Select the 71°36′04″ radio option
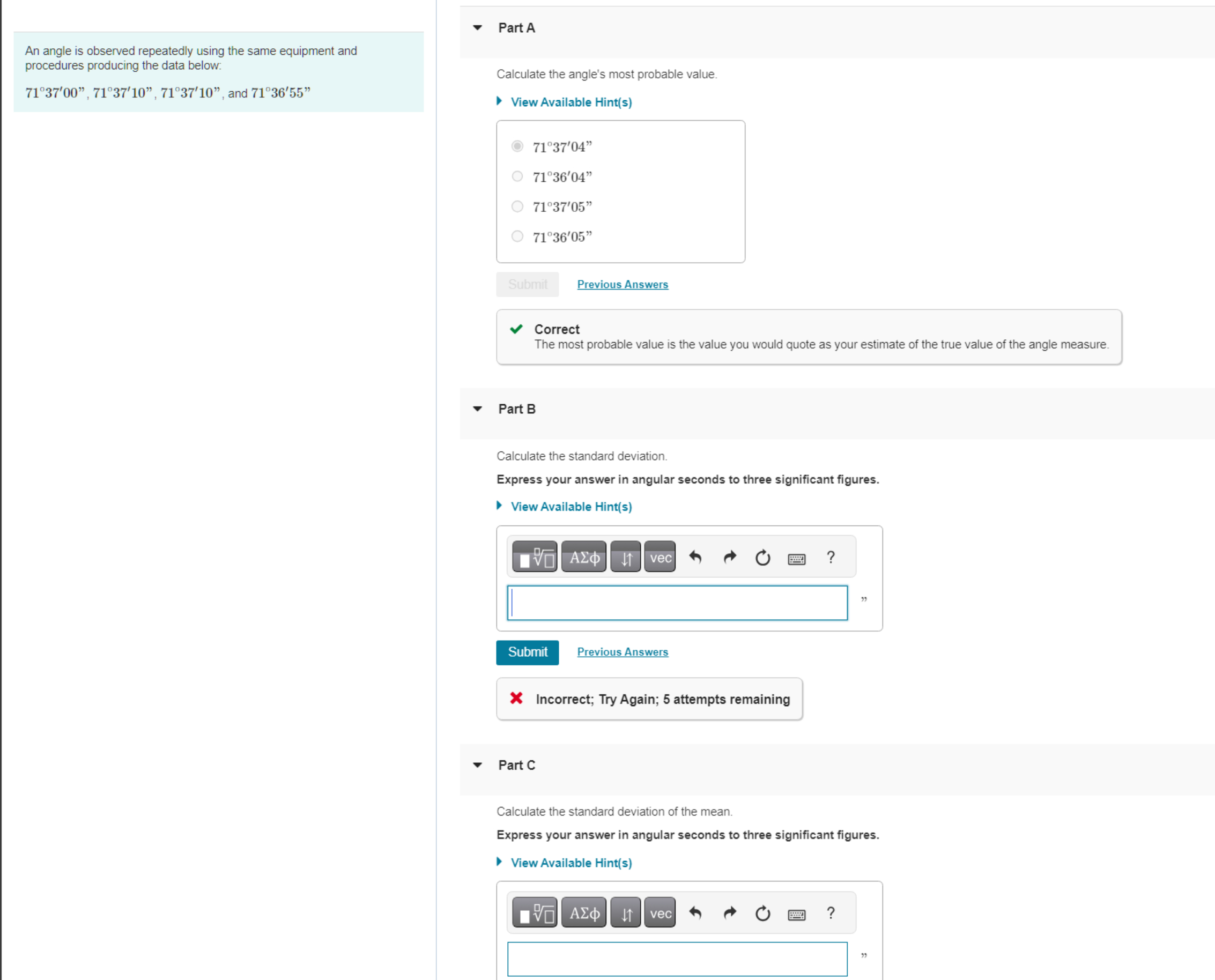The height and width of the screenshot is (980, 1215). click(517, 177)
